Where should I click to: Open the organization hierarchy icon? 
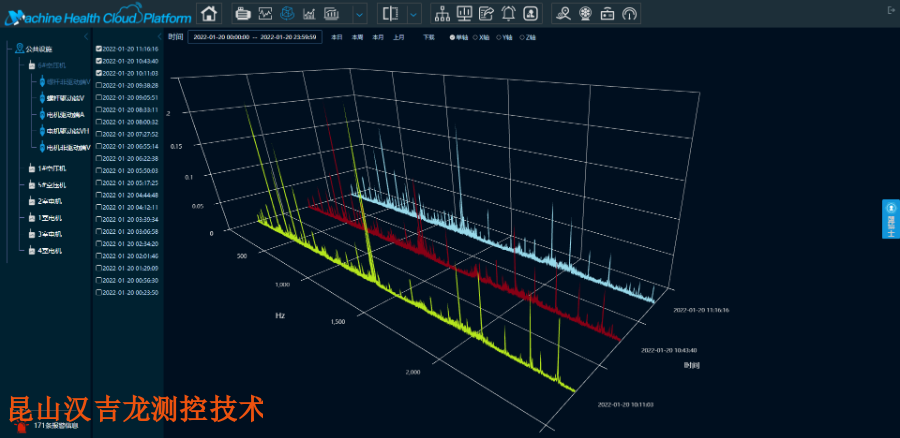tap(442, 13)
